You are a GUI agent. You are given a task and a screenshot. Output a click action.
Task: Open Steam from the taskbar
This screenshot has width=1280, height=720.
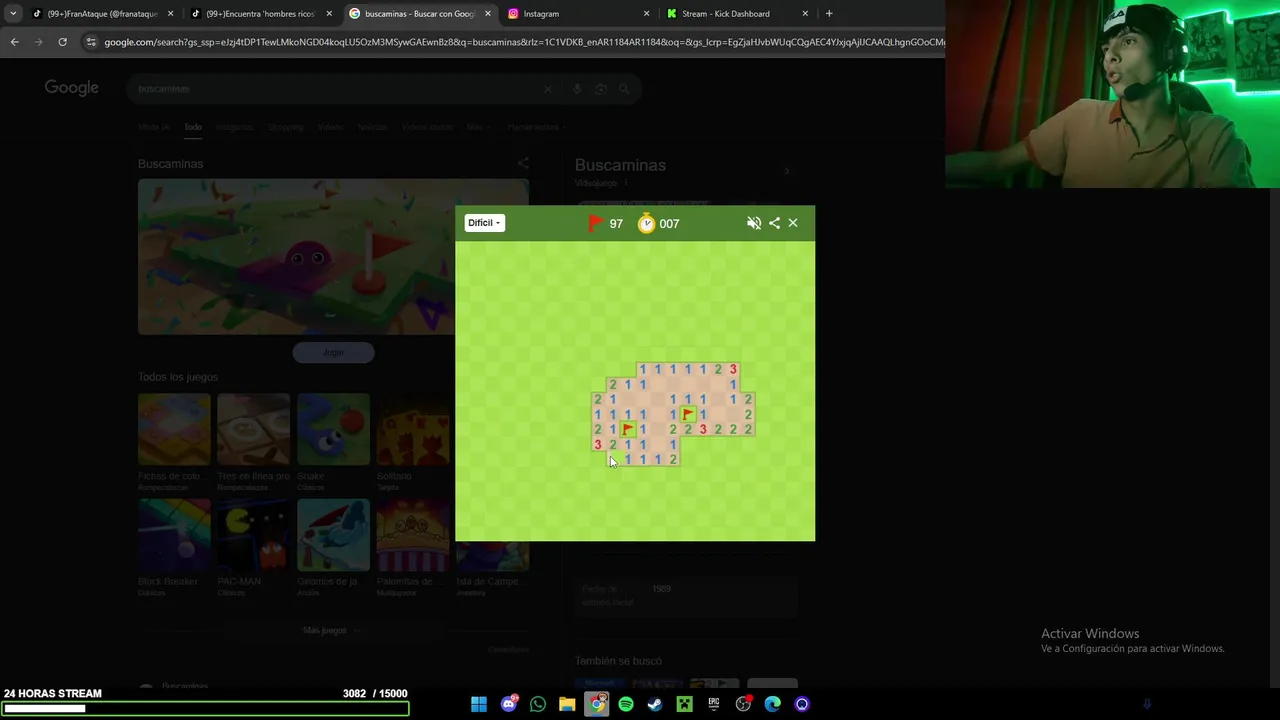click(655, 704)
